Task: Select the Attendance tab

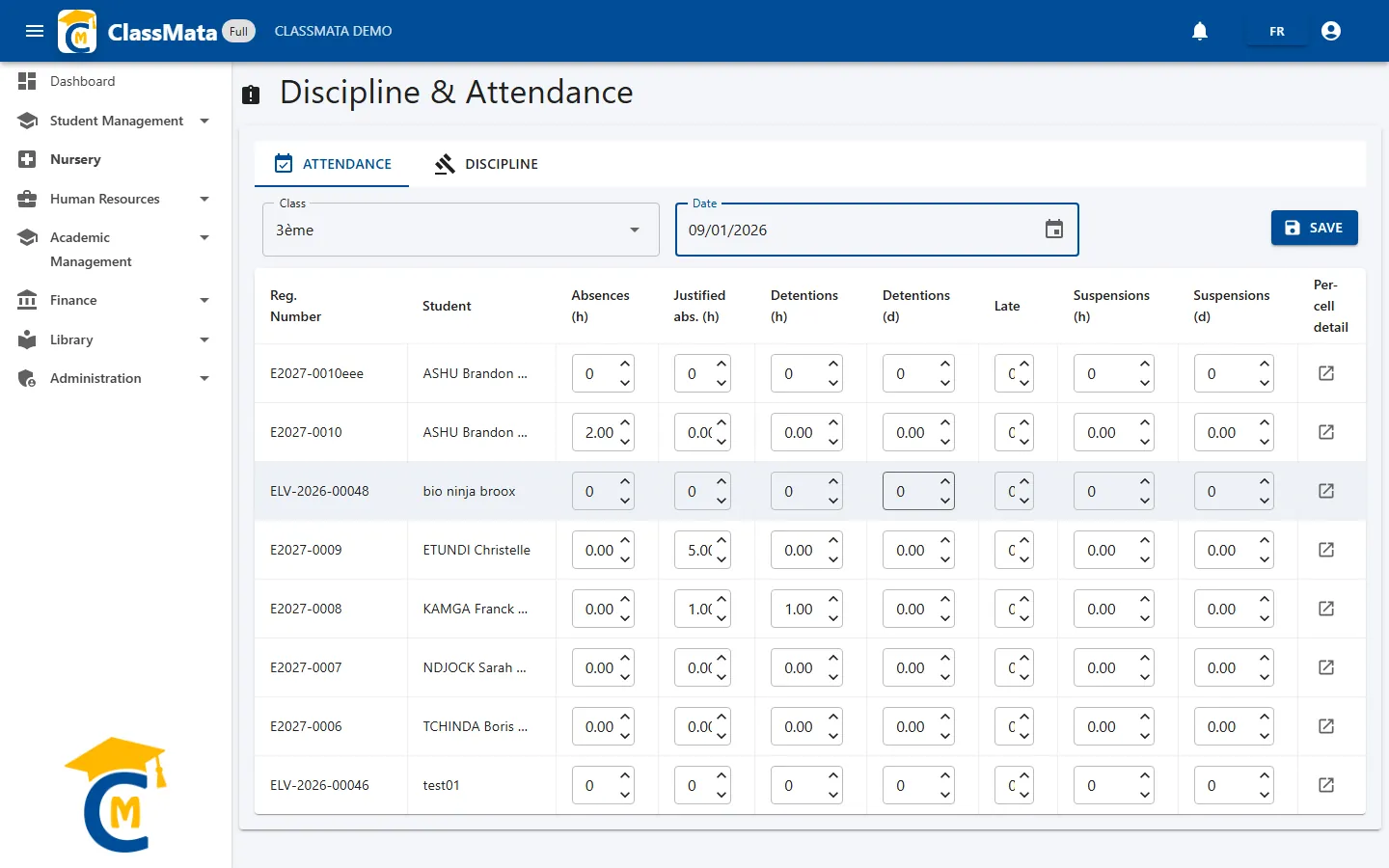Action: tap(332, 164)
